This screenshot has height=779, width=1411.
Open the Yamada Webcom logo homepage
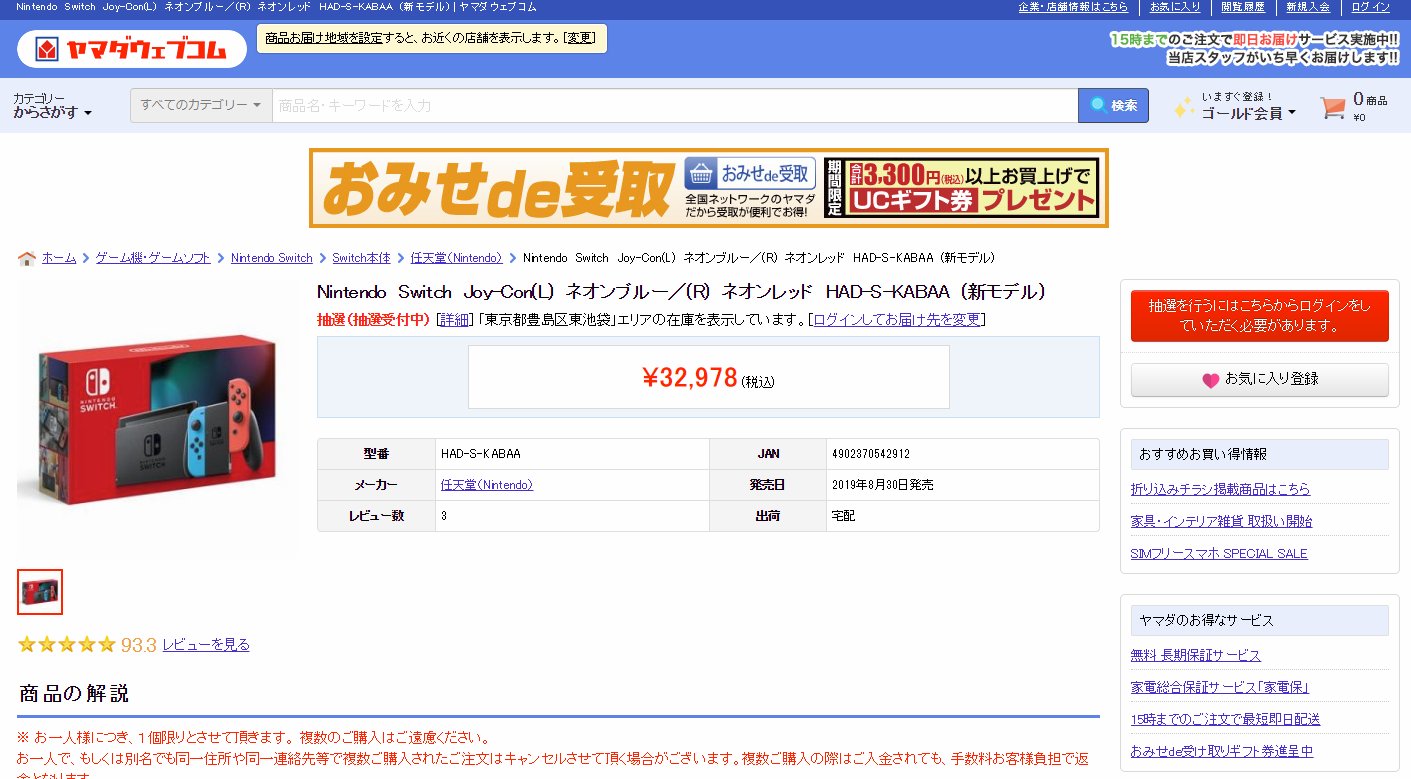point(132,48)
